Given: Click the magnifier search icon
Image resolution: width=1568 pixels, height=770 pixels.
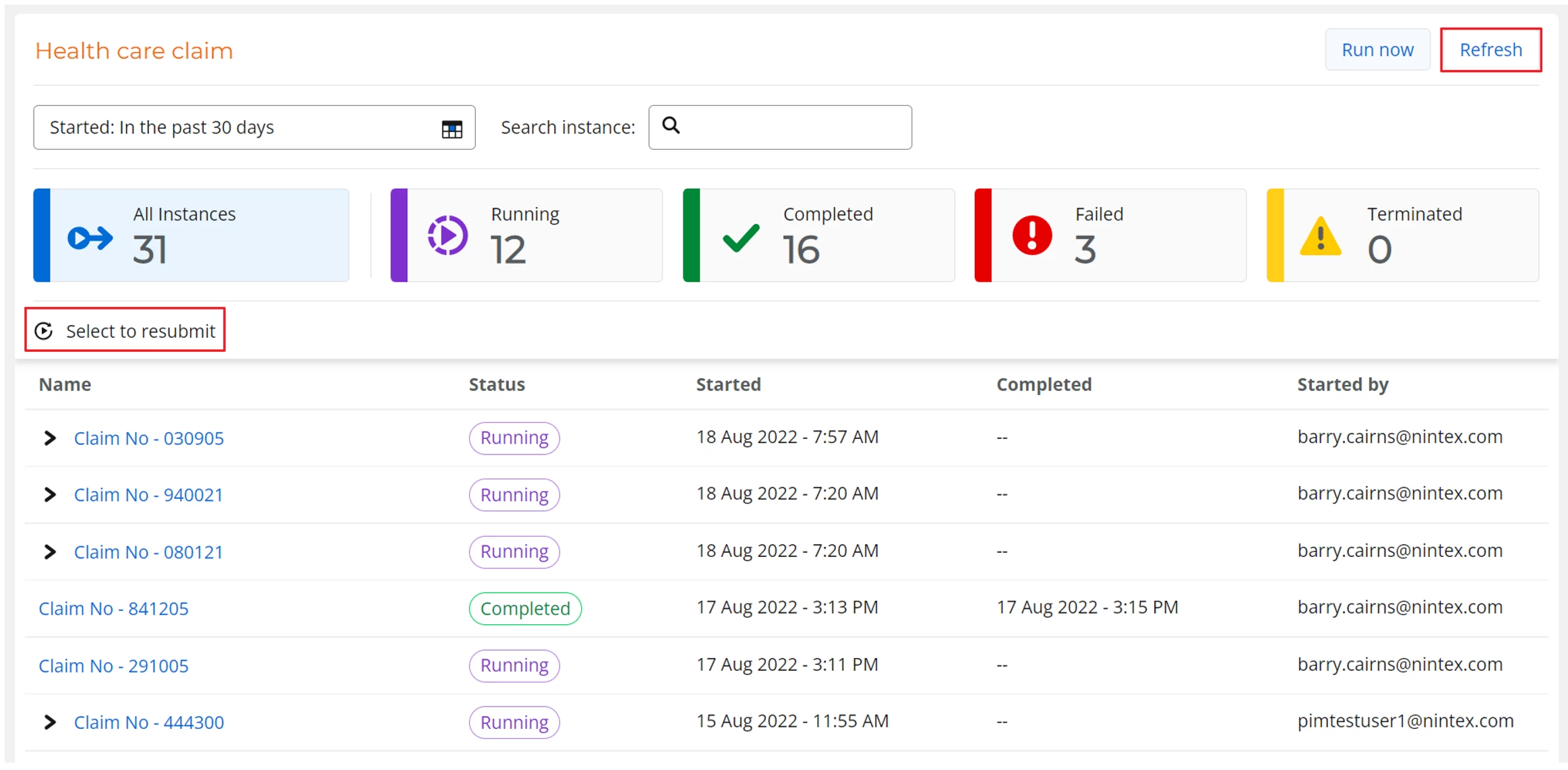Looking at the screenshot, I should (x=671, y=125).
